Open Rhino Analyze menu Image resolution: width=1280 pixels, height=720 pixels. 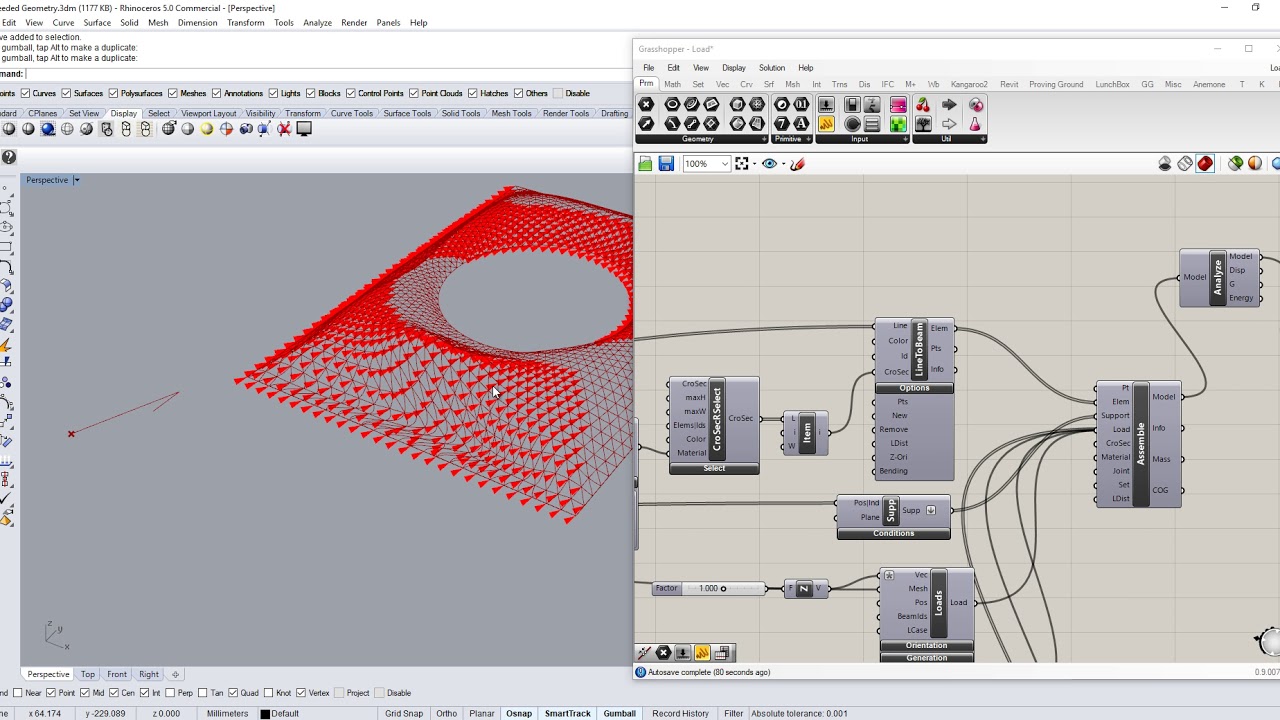[x=317, y=23]
